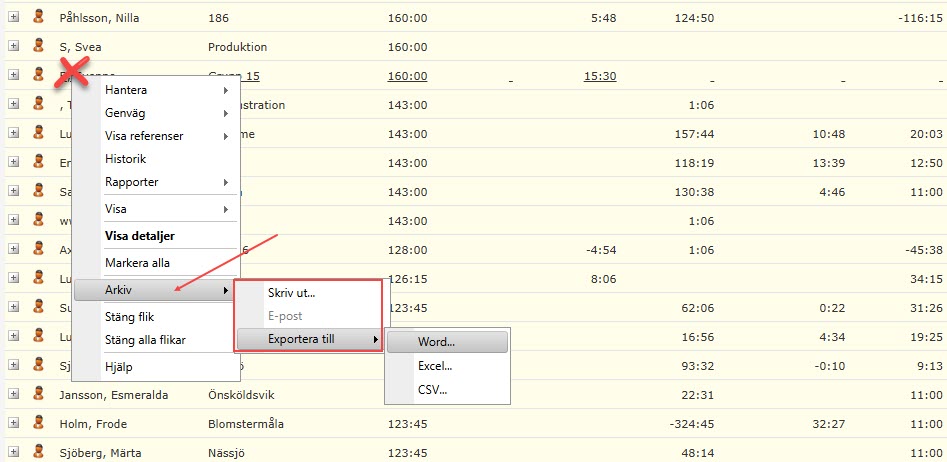The width and height of the screenshot is (947, 462).
Task: Expand the S, Svea row
Action: 14,46
